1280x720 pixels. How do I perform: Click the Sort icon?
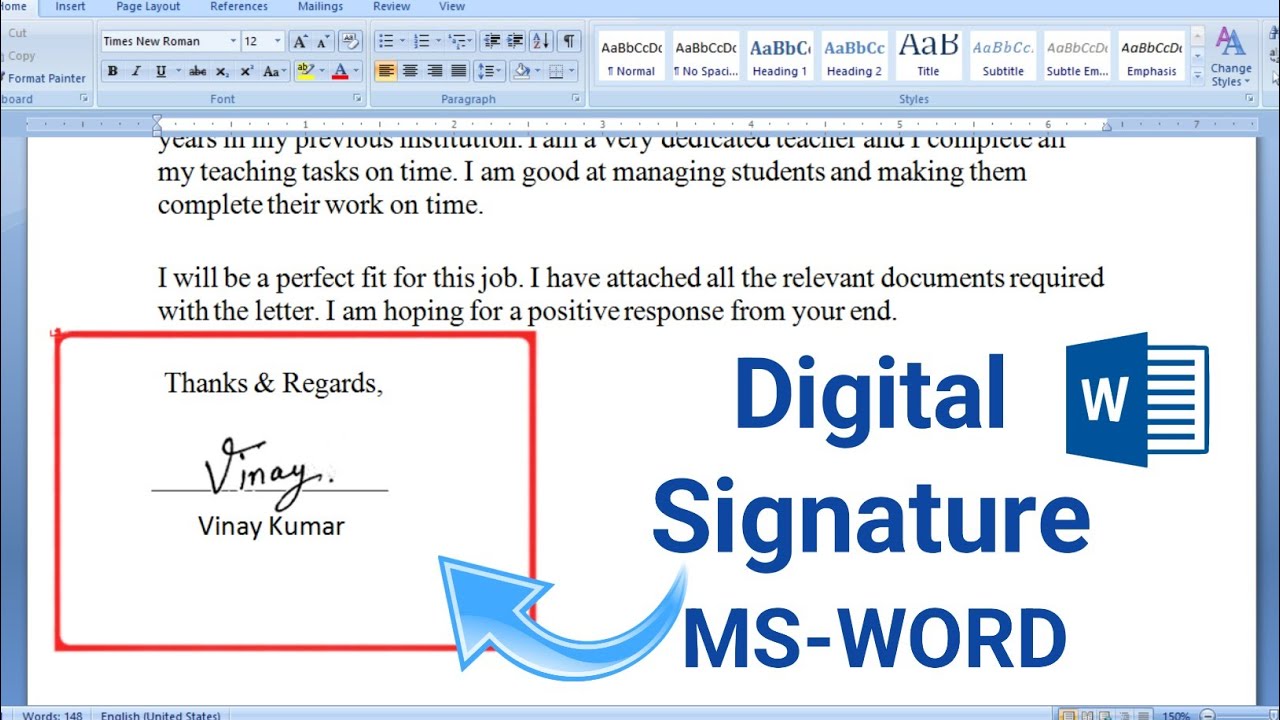click(x=541, y=41)
